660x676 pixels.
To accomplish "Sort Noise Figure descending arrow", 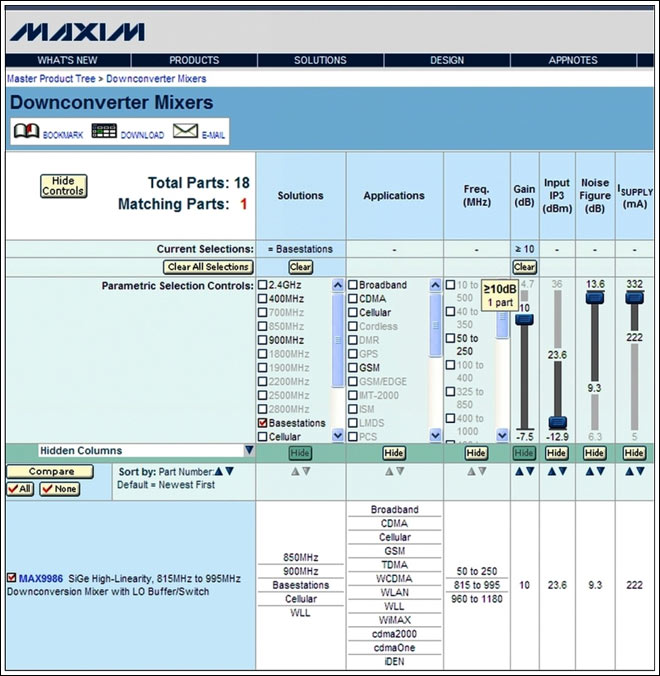I will coord(600,471).
